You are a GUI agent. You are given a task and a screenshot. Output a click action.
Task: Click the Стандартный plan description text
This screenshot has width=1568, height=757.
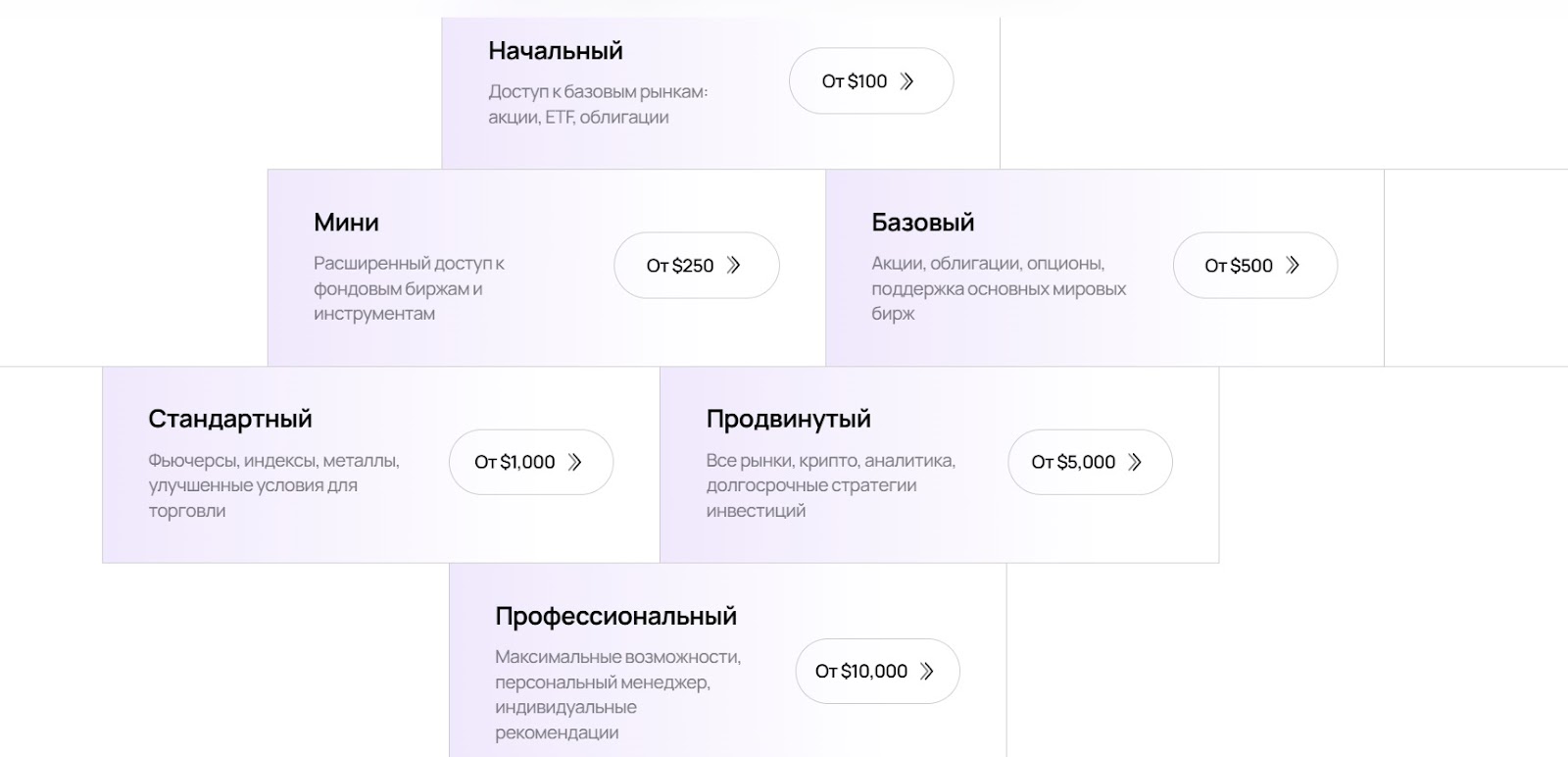[273, 485]
